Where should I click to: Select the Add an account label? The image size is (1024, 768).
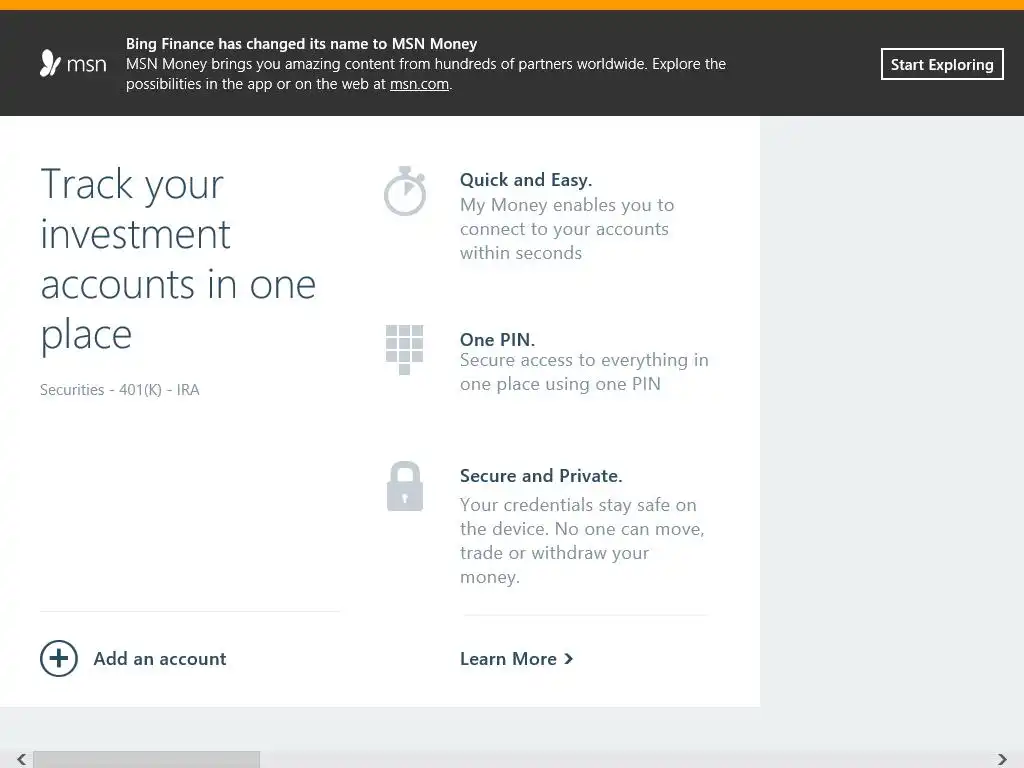[160, 658]
